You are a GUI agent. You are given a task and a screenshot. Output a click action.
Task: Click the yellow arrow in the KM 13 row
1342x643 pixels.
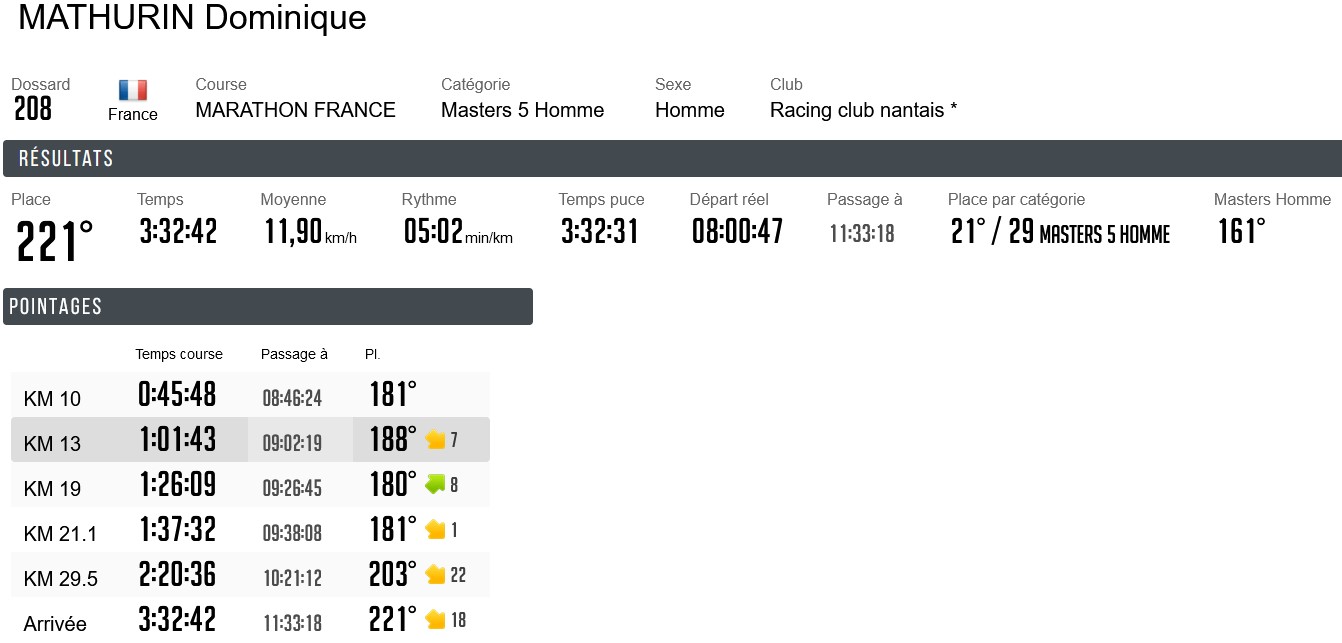435,440
